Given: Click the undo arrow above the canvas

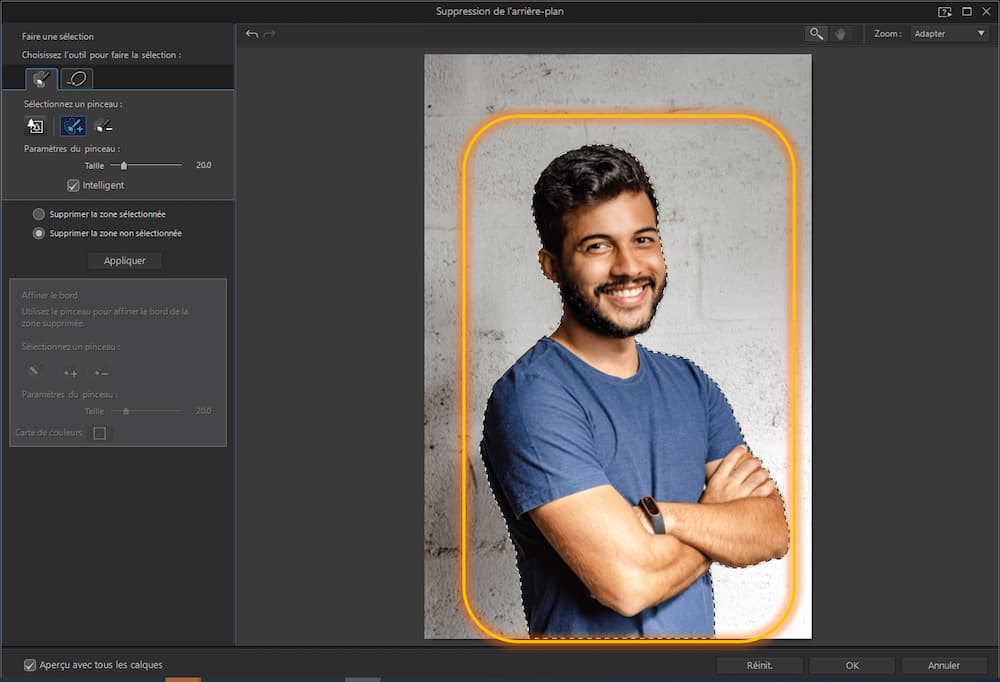Looking at the screenshot, I should point(252,34).
